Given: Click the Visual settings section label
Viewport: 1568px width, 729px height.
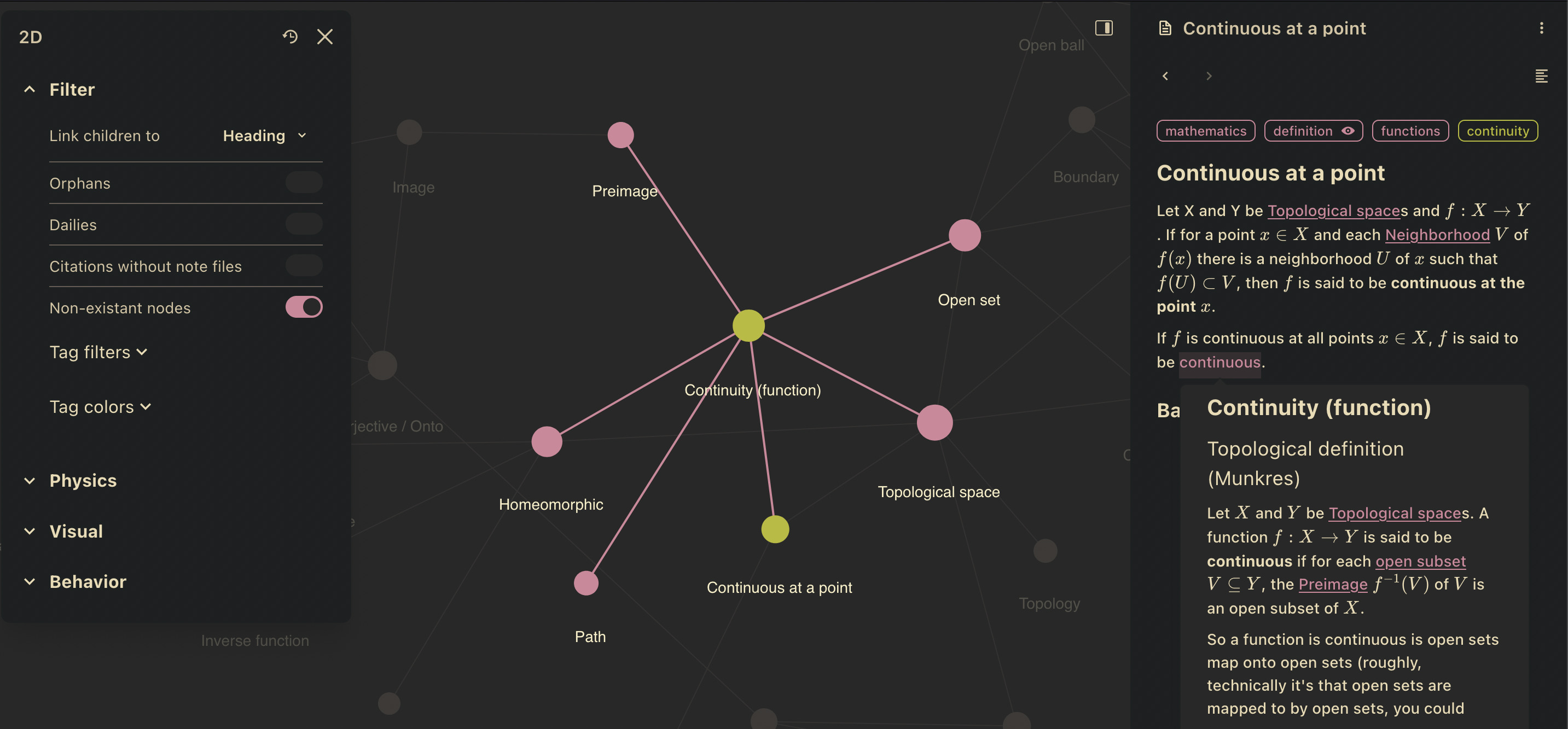Looking at the screenshot, I should (75, 531).
